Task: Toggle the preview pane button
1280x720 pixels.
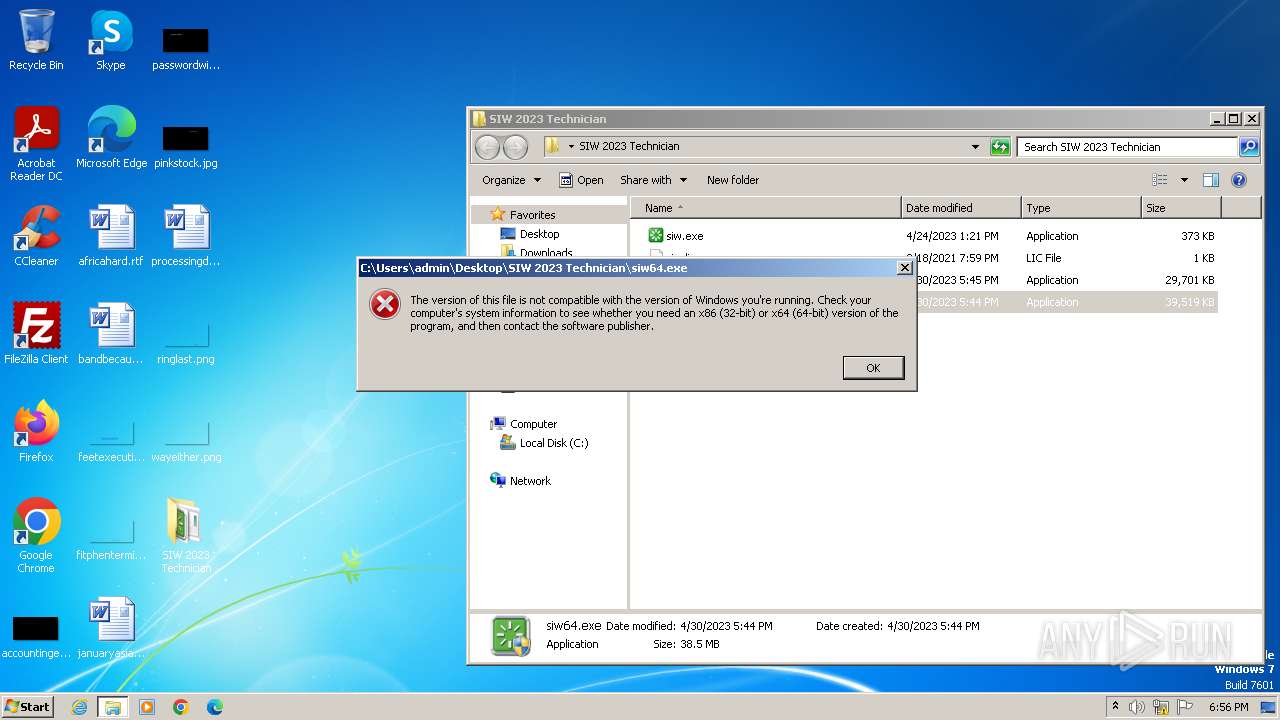Action: click(x=1211, y=180)
